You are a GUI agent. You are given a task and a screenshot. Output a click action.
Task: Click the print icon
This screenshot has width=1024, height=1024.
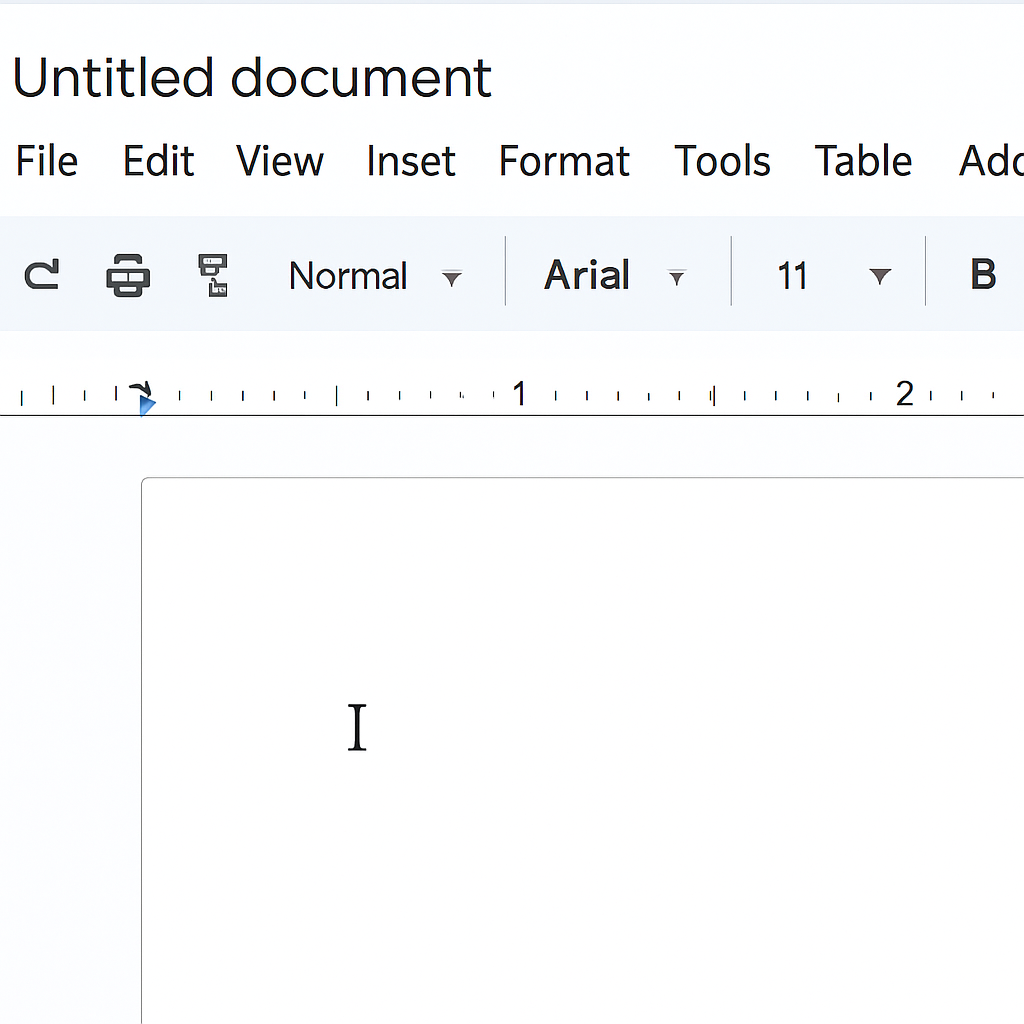tap(128, 275)
